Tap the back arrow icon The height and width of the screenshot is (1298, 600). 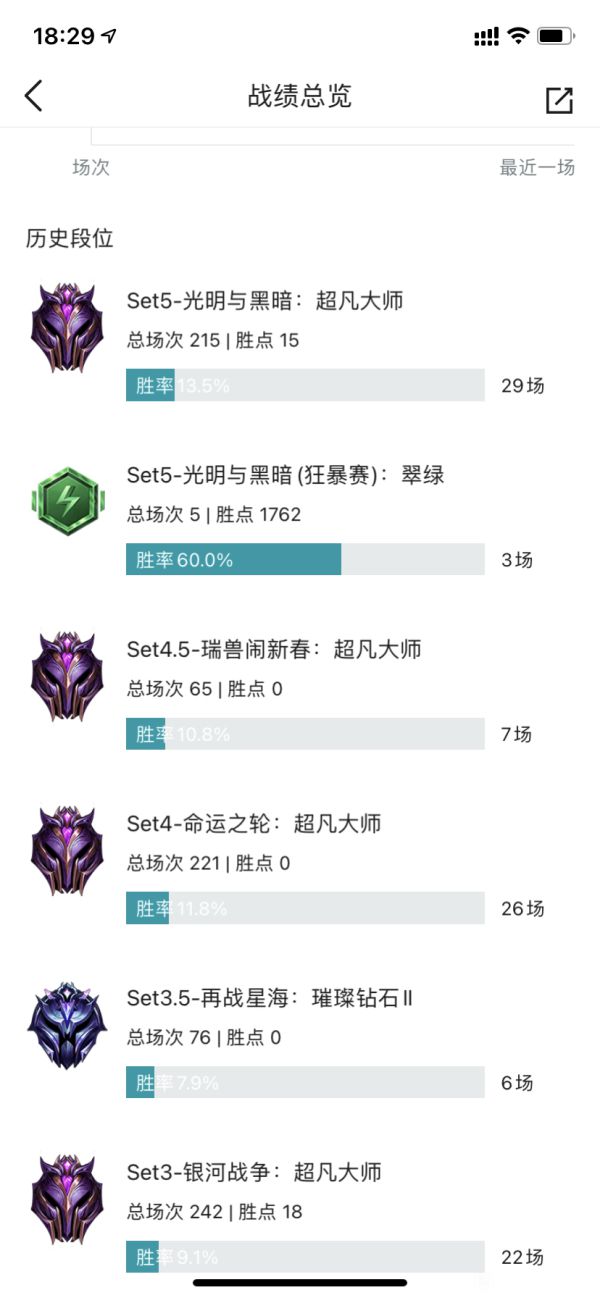coord(34,96)
